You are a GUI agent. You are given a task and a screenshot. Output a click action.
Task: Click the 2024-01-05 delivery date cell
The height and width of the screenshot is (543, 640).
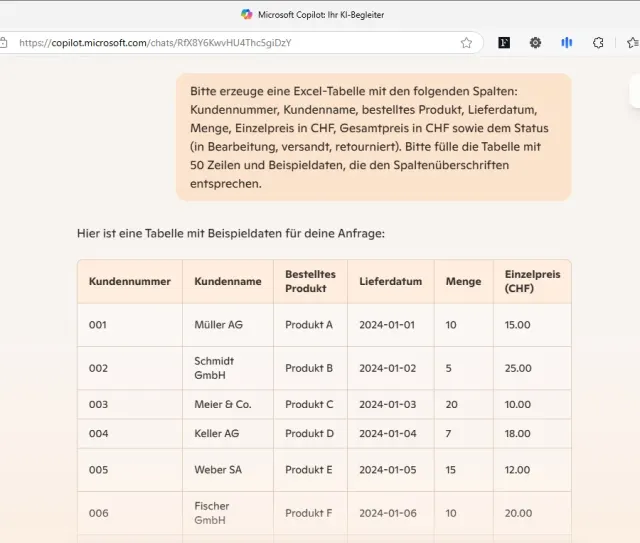coord(387,470)
